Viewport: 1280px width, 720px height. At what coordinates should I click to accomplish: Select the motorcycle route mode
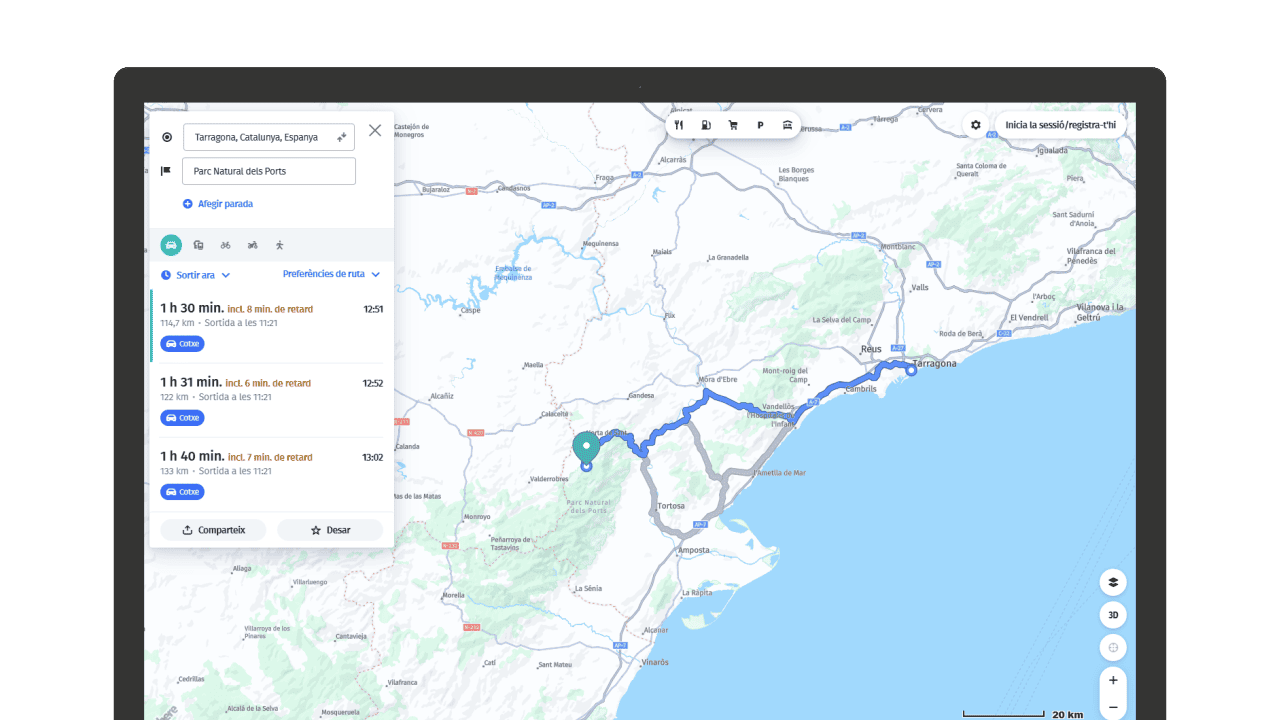(252, 244)
